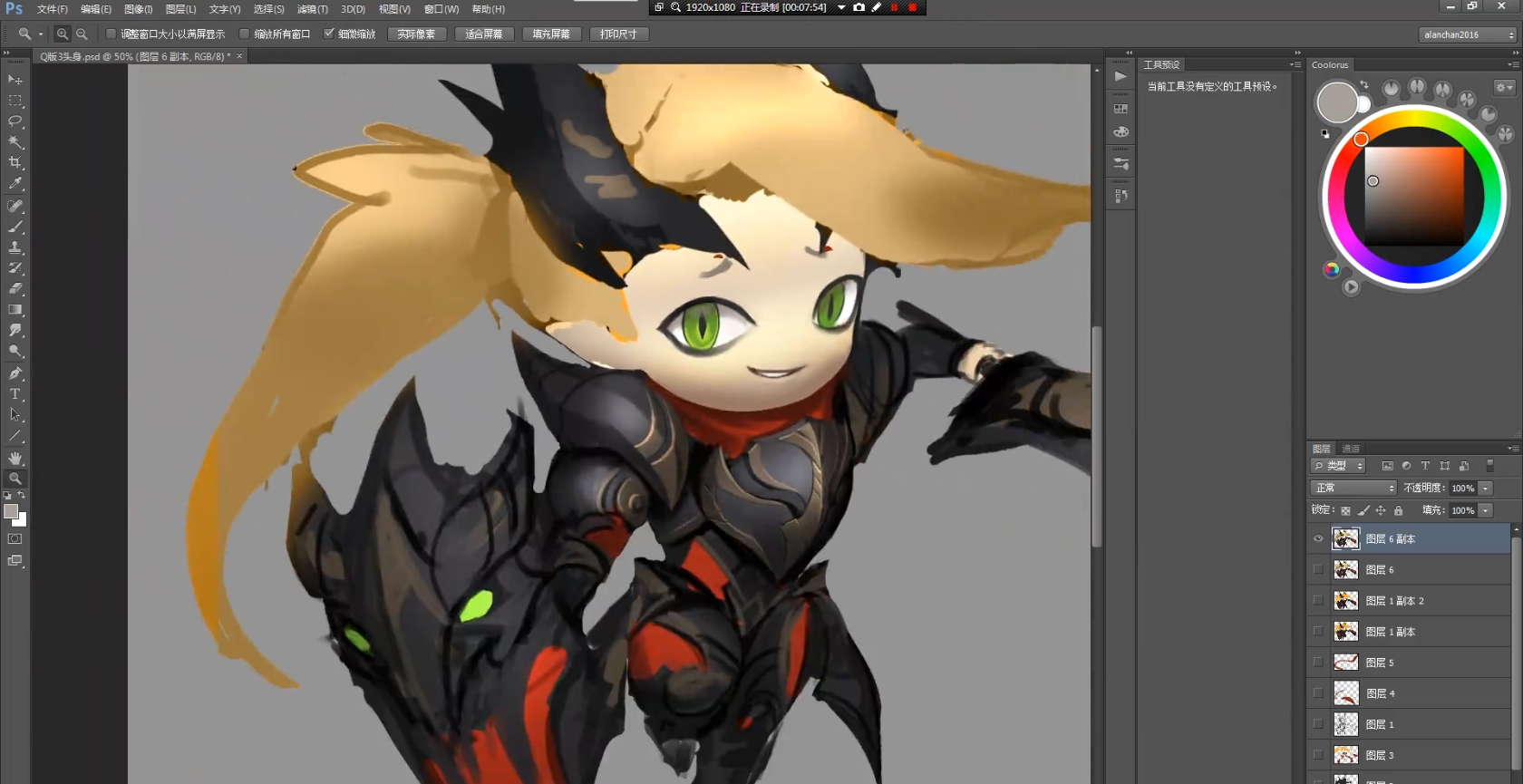Select the Rectangular Marquee tool

[x=15, y=101]
